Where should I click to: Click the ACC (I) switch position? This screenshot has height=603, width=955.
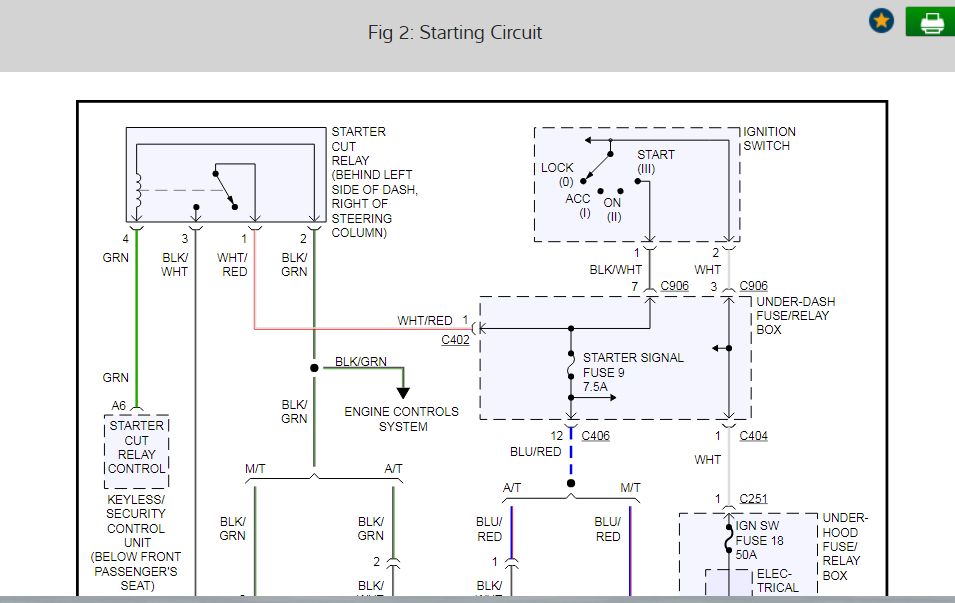pyautogui.click(x=578, y=206)
